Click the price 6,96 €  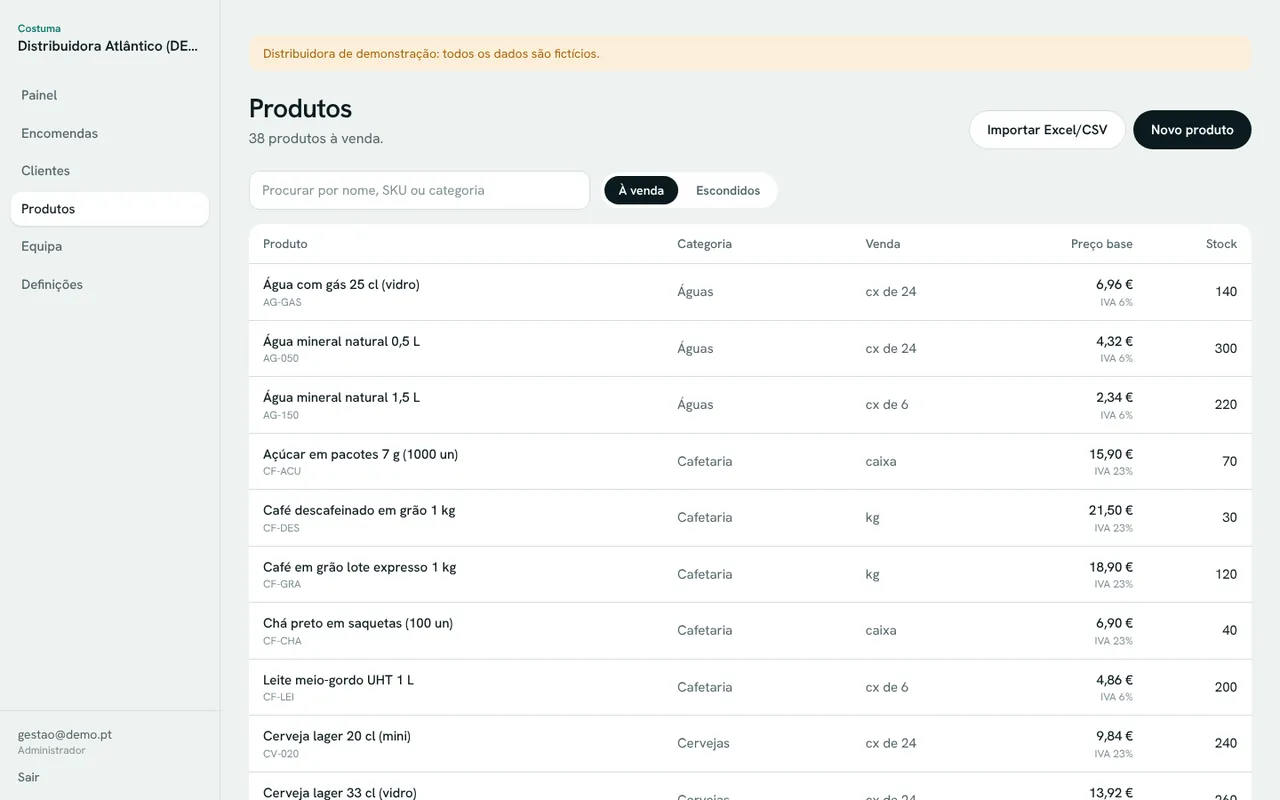click(1114, 284)
